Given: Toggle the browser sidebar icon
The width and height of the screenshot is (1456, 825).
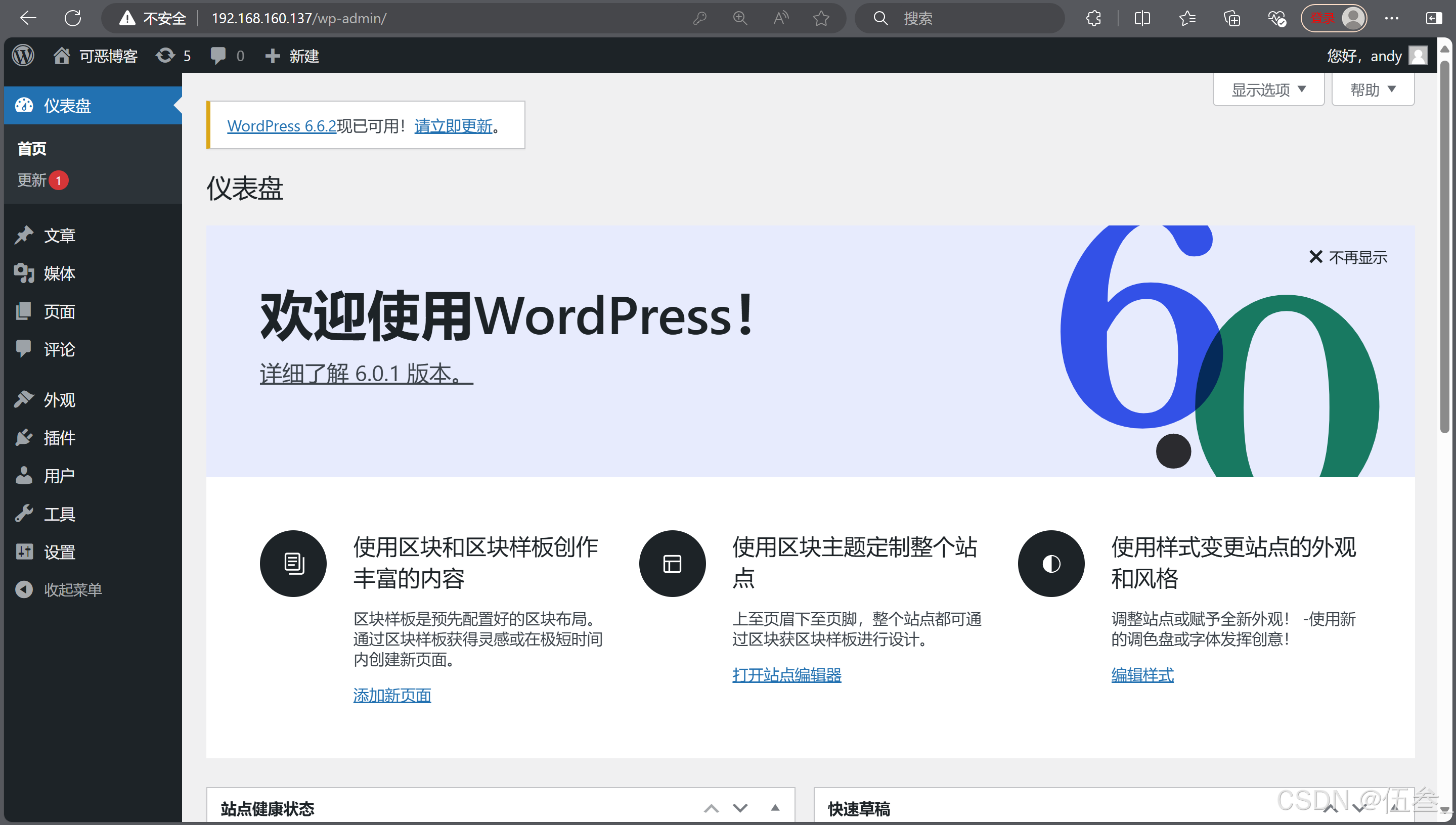Looking at the screenshot, I should click(1434, 18).
